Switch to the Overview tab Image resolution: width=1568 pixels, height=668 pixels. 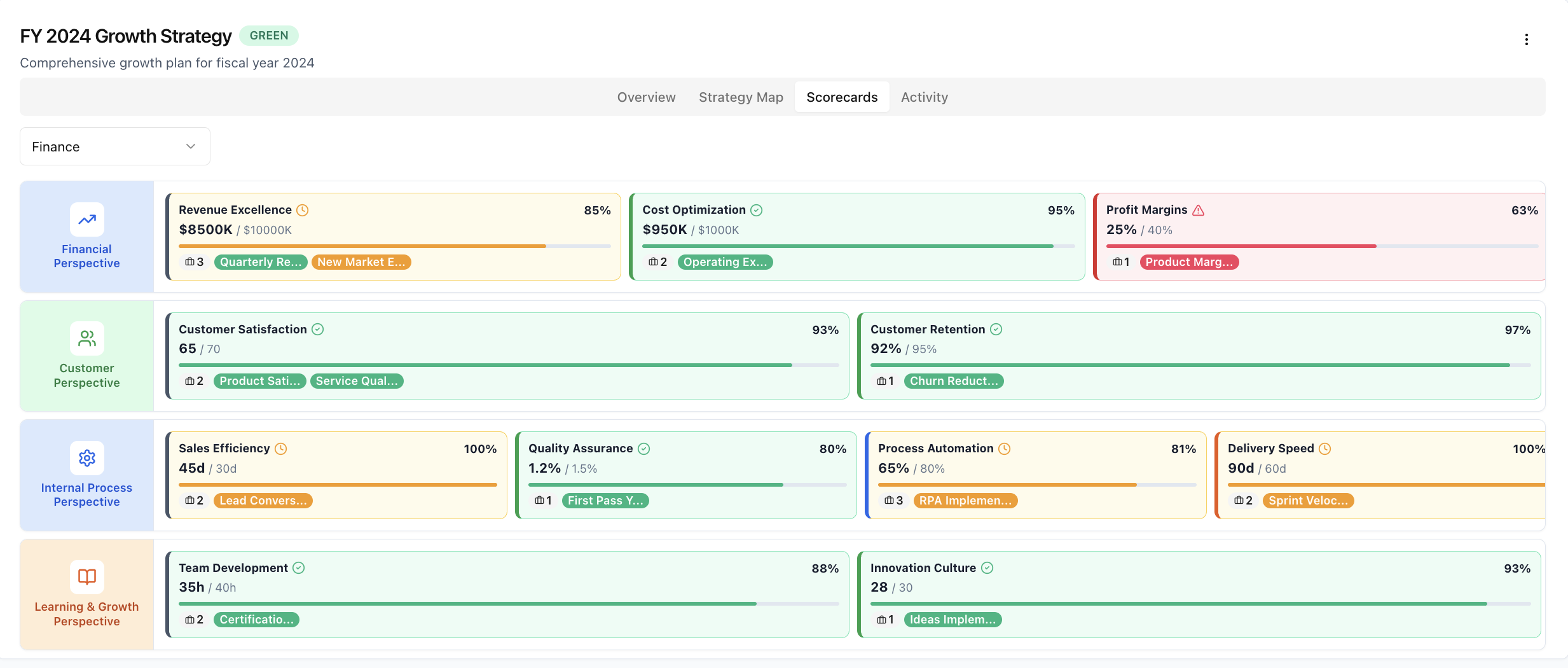tap(646, 97)
